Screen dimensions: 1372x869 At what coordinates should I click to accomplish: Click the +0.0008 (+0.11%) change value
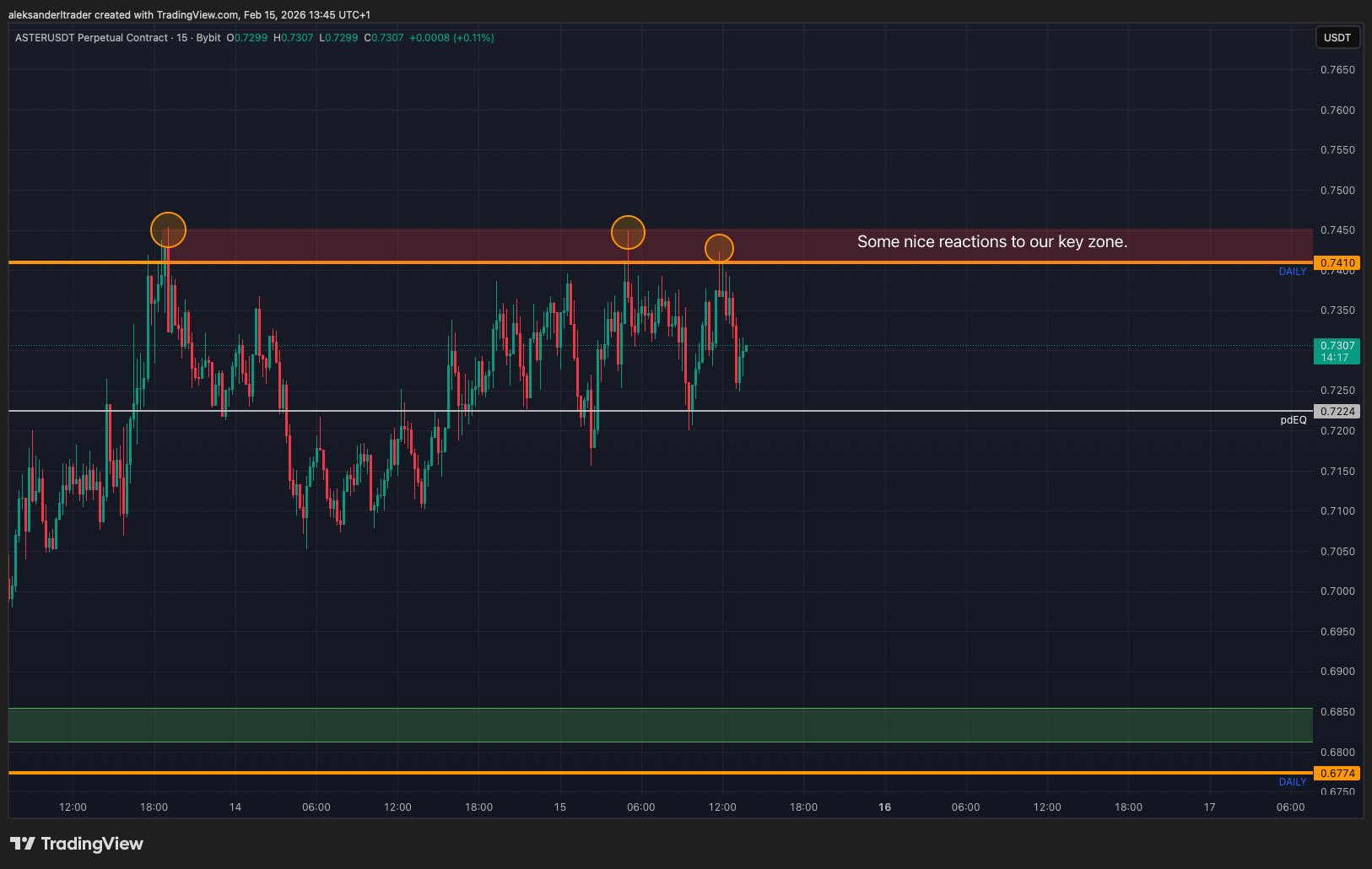coord(451,38)
